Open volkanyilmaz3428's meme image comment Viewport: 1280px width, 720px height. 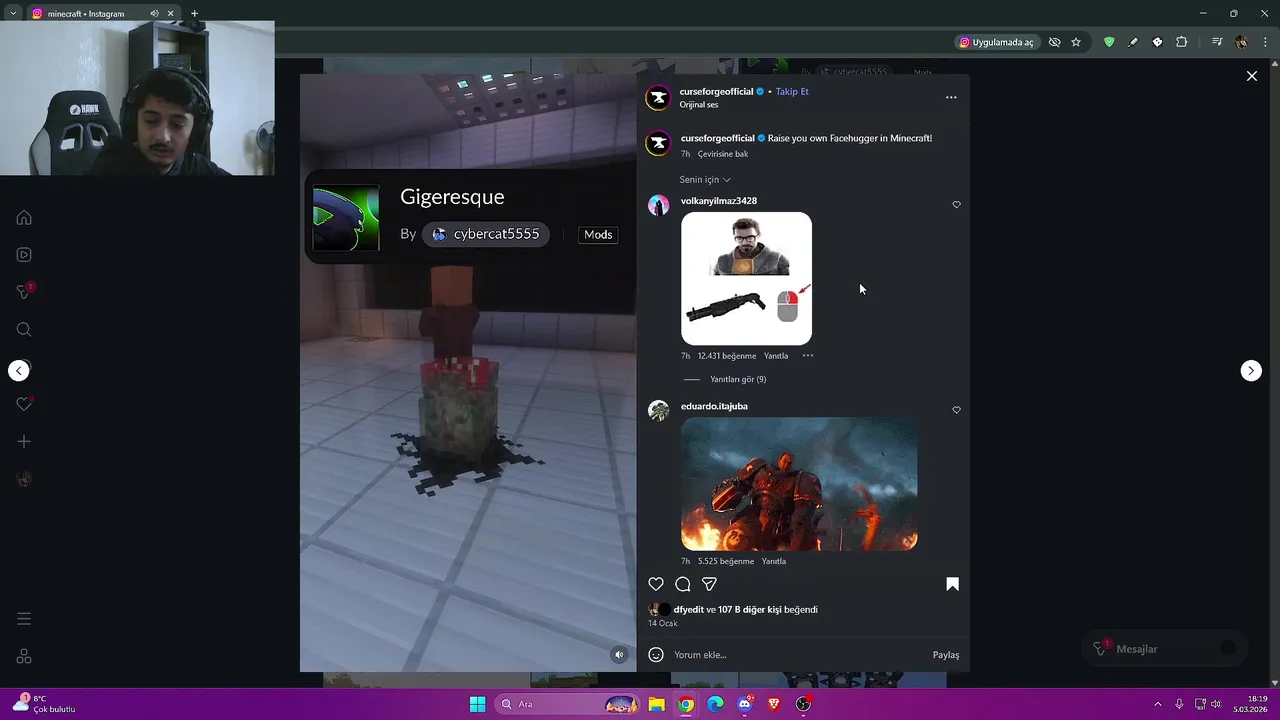click(x=746, y=278)
